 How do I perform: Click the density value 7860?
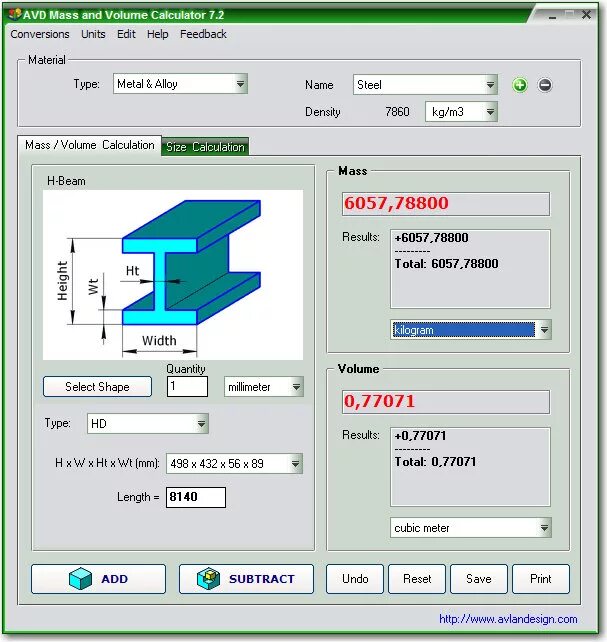click(397, 112)
